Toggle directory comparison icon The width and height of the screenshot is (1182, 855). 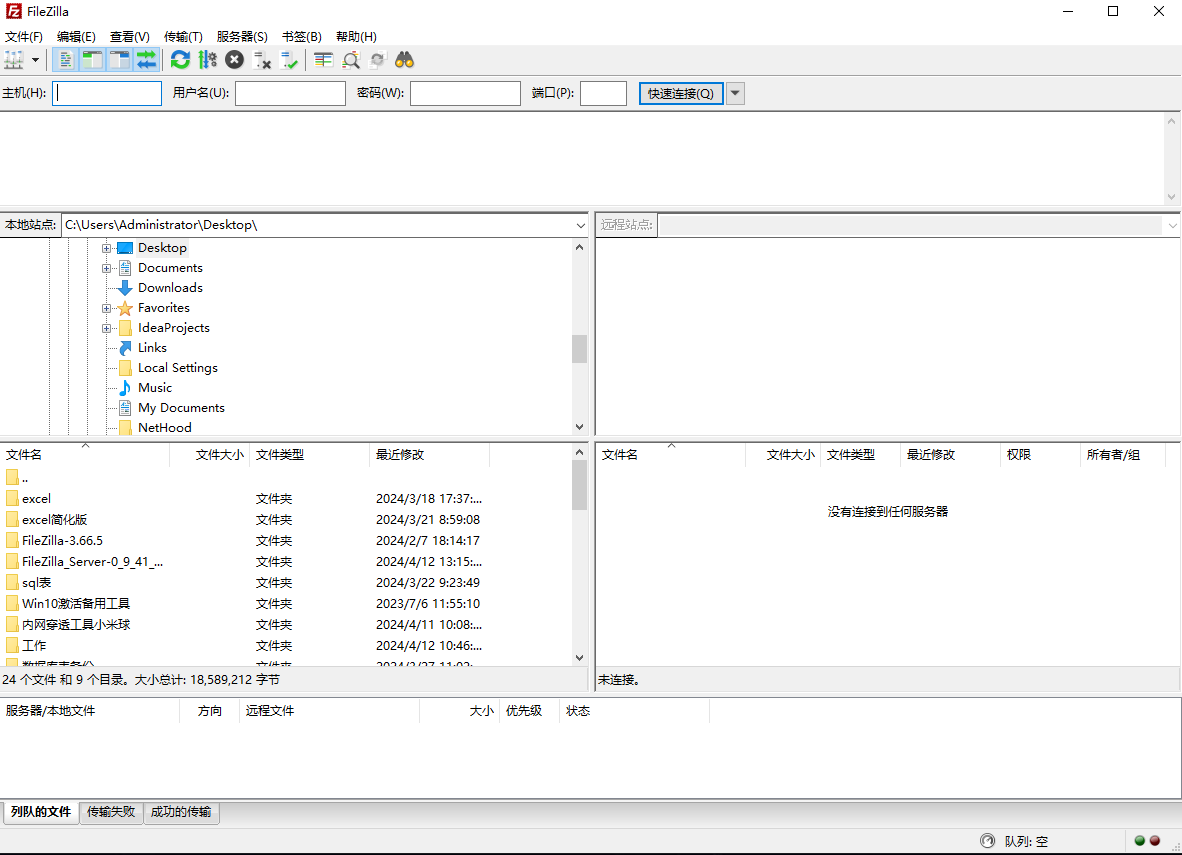tap(351, 60)
